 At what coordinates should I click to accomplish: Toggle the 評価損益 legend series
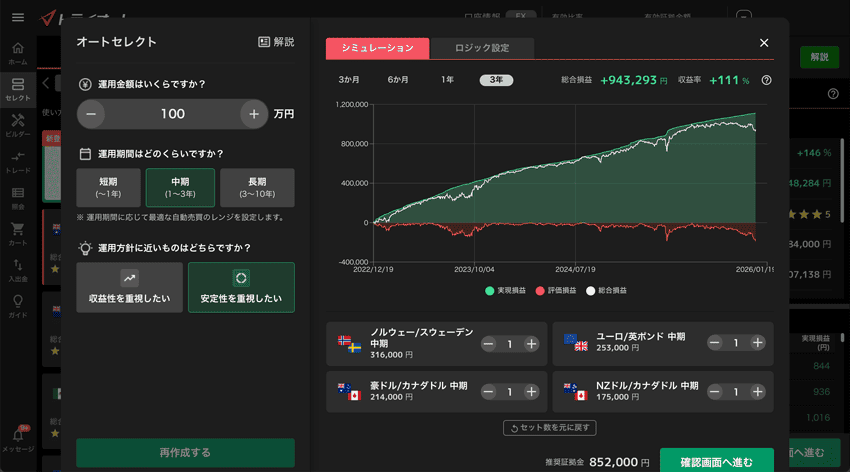556,290
